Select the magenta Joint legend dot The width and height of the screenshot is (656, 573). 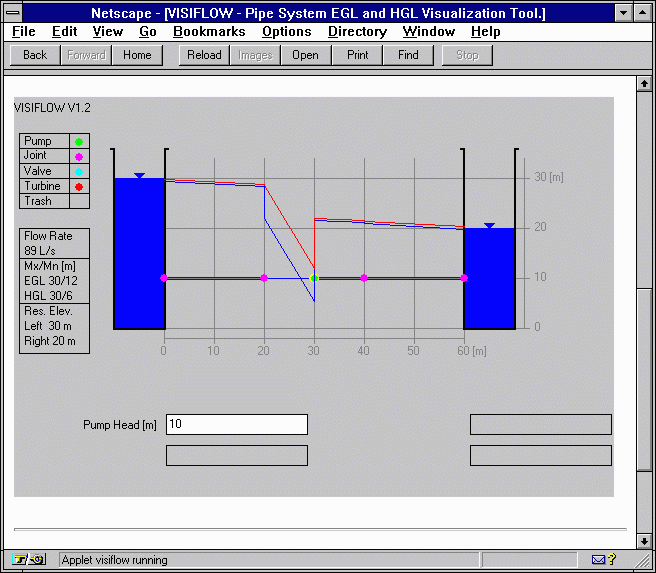pos(79,157)
